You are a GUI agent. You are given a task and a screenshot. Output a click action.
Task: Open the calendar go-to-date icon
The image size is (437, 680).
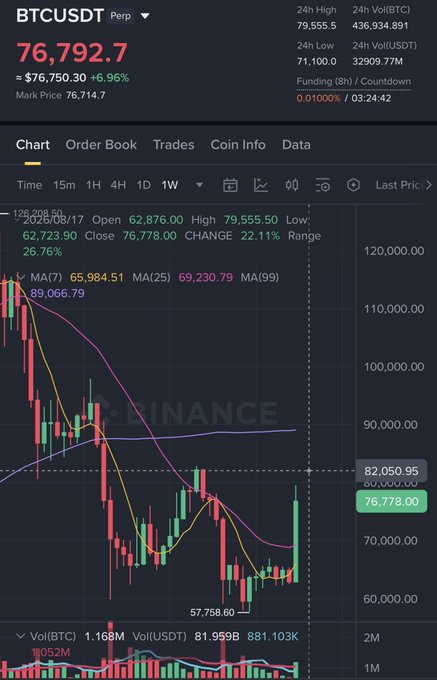(230, 185)
